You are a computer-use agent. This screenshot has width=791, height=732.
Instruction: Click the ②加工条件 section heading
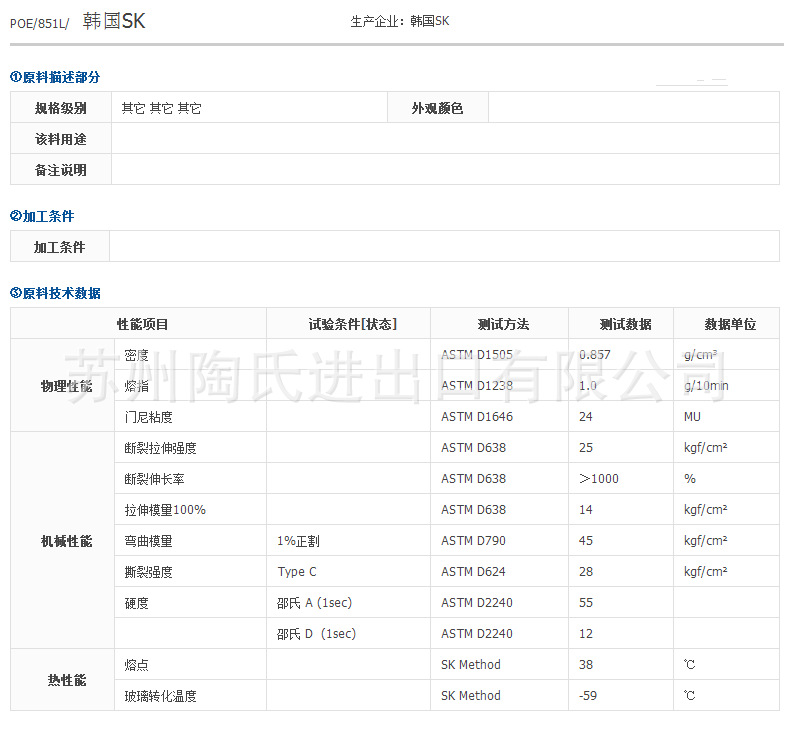click(x=42, y=216)
